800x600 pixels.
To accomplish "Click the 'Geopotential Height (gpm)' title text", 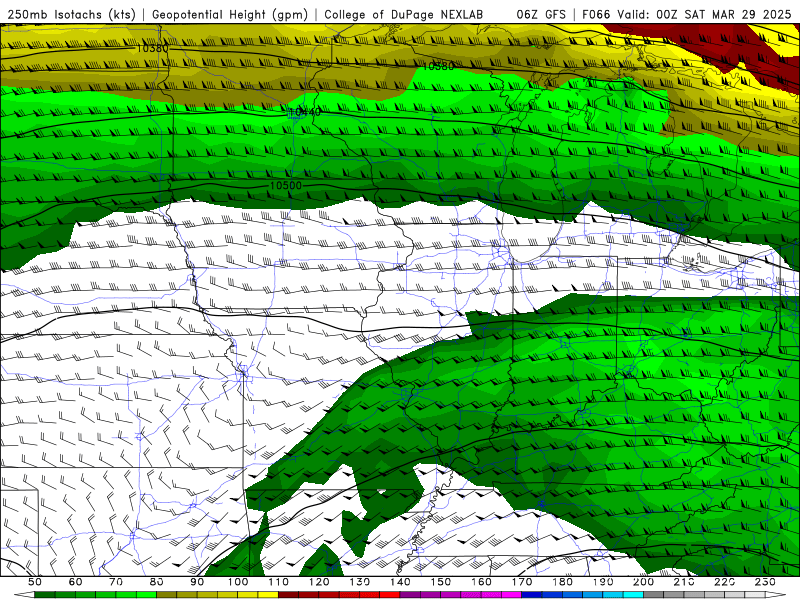I will (x=230, y=14).
